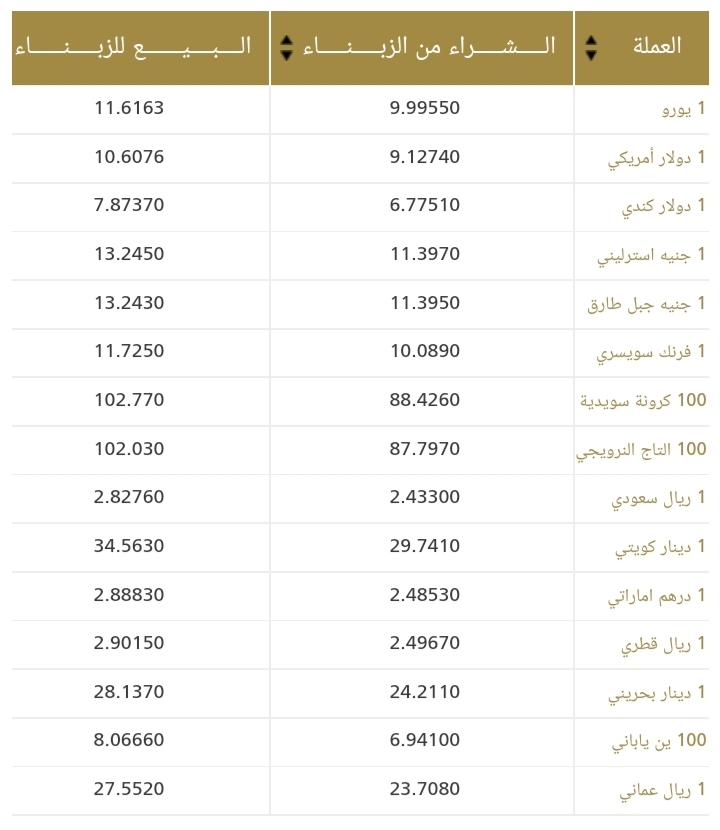Open the 100 كرونة سويدية entry
This screenshot has width=720, height=830.
coord(643,401)
